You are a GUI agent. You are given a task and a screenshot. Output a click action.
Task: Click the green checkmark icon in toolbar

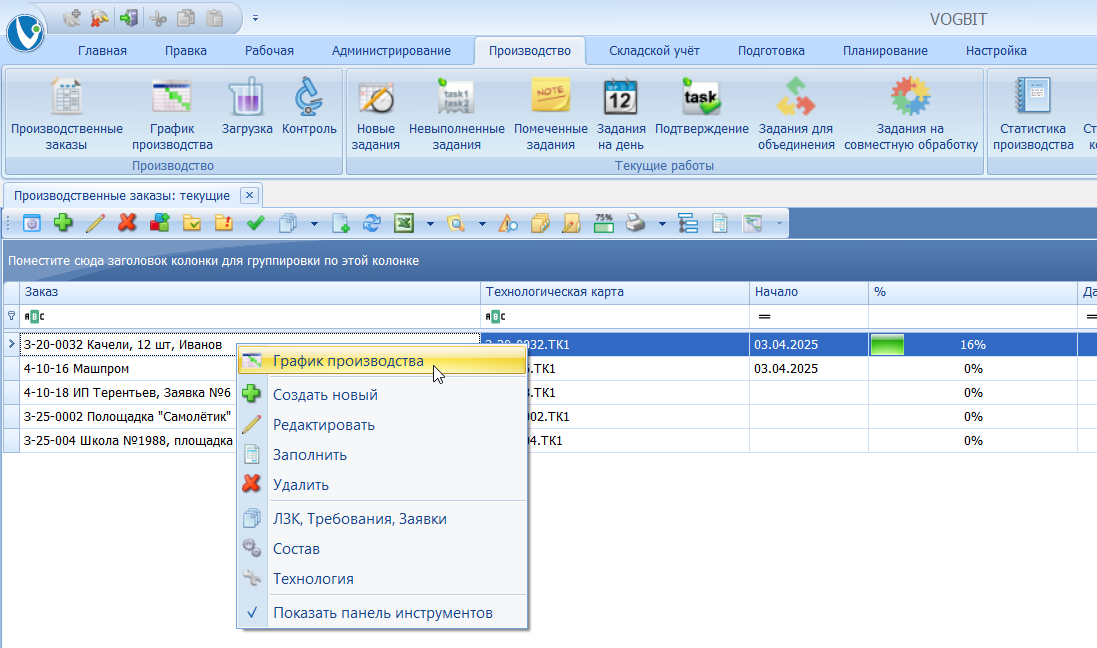255,224
